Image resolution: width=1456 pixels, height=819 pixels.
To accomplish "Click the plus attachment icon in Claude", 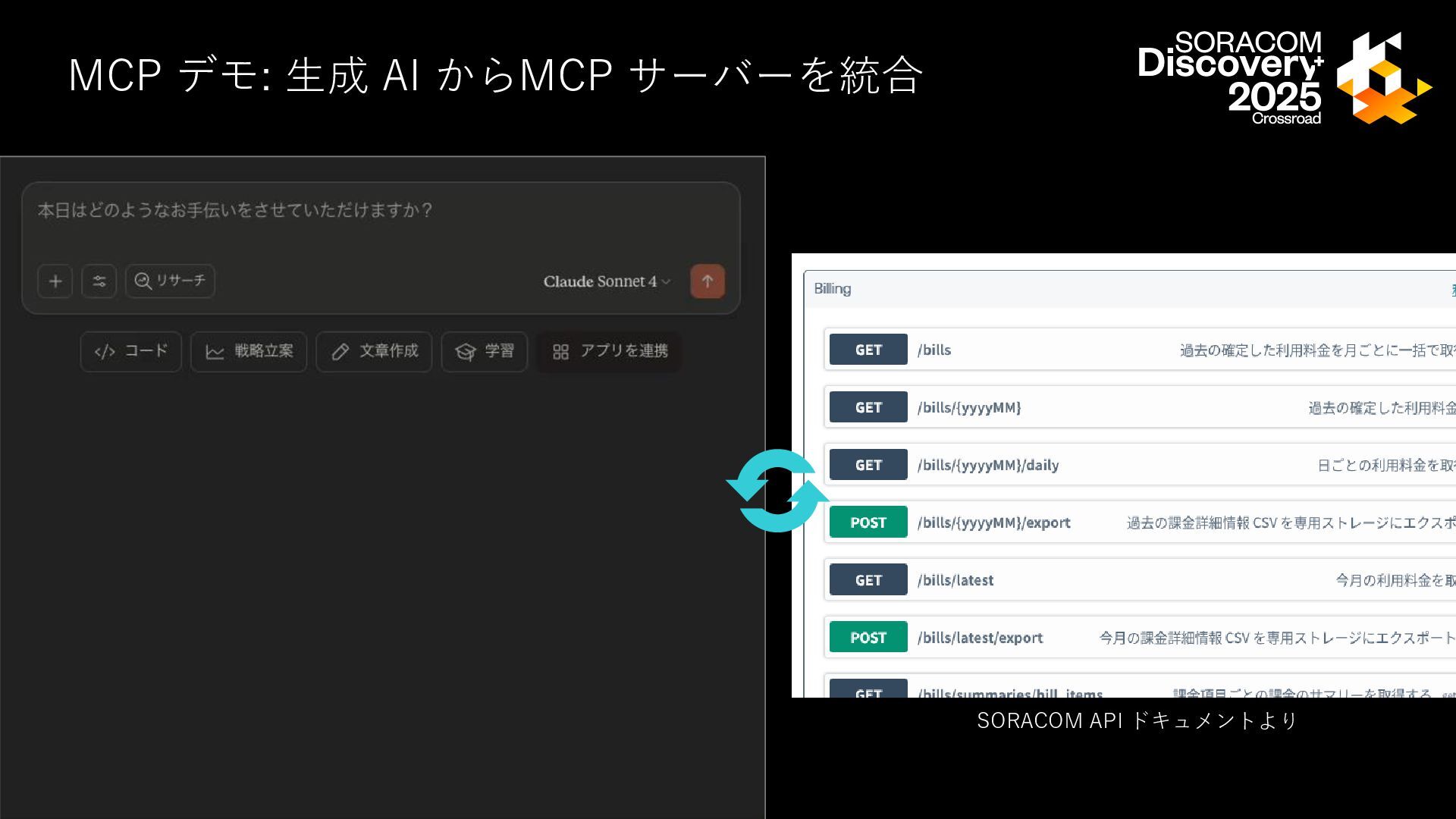I will pyautogui.click(x=55, y=281).
